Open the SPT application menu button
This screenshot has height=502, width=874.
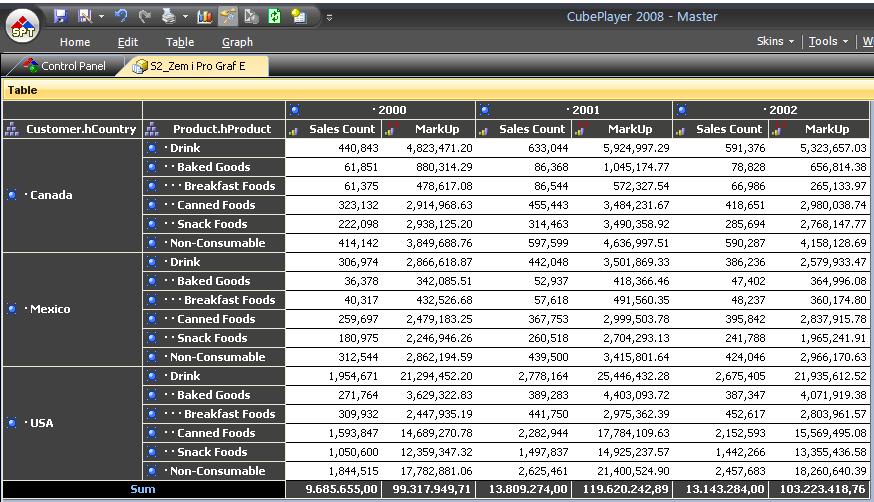tap(23, 27)
